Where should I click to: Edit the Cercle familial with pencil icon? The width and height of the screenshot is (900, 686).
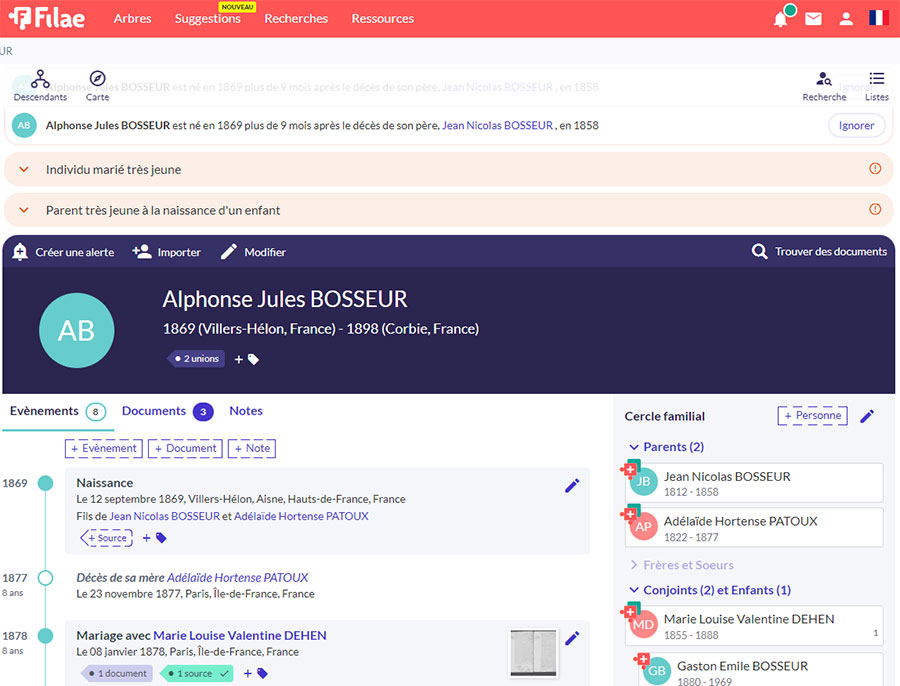pos(867,416)
